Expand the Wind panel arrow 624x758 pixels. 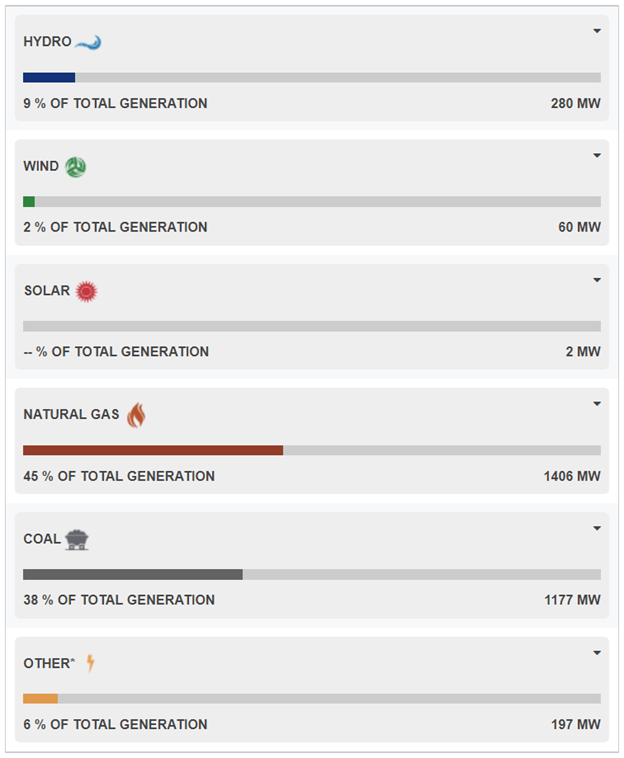click(x=597, y=156)
